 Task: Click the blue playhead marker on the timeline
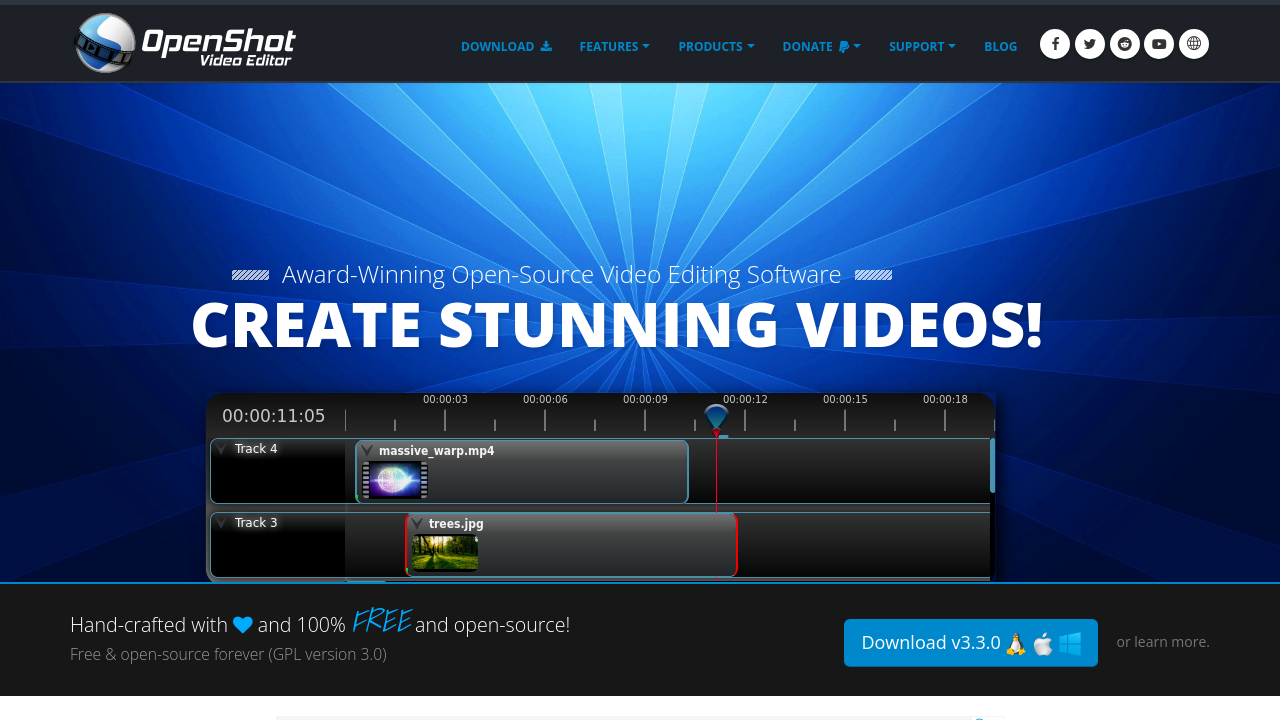[x=716, y=418]
